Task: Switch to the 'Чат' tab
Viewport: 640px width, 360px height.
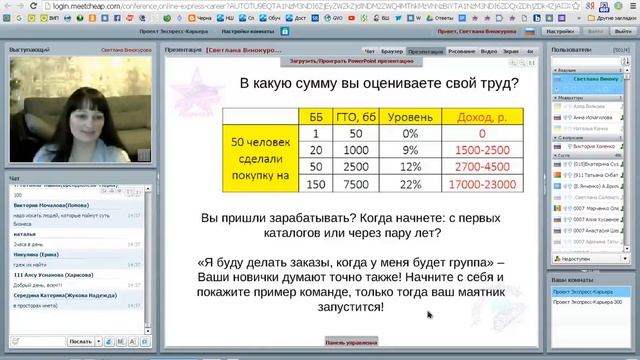Action: [369, 51]
